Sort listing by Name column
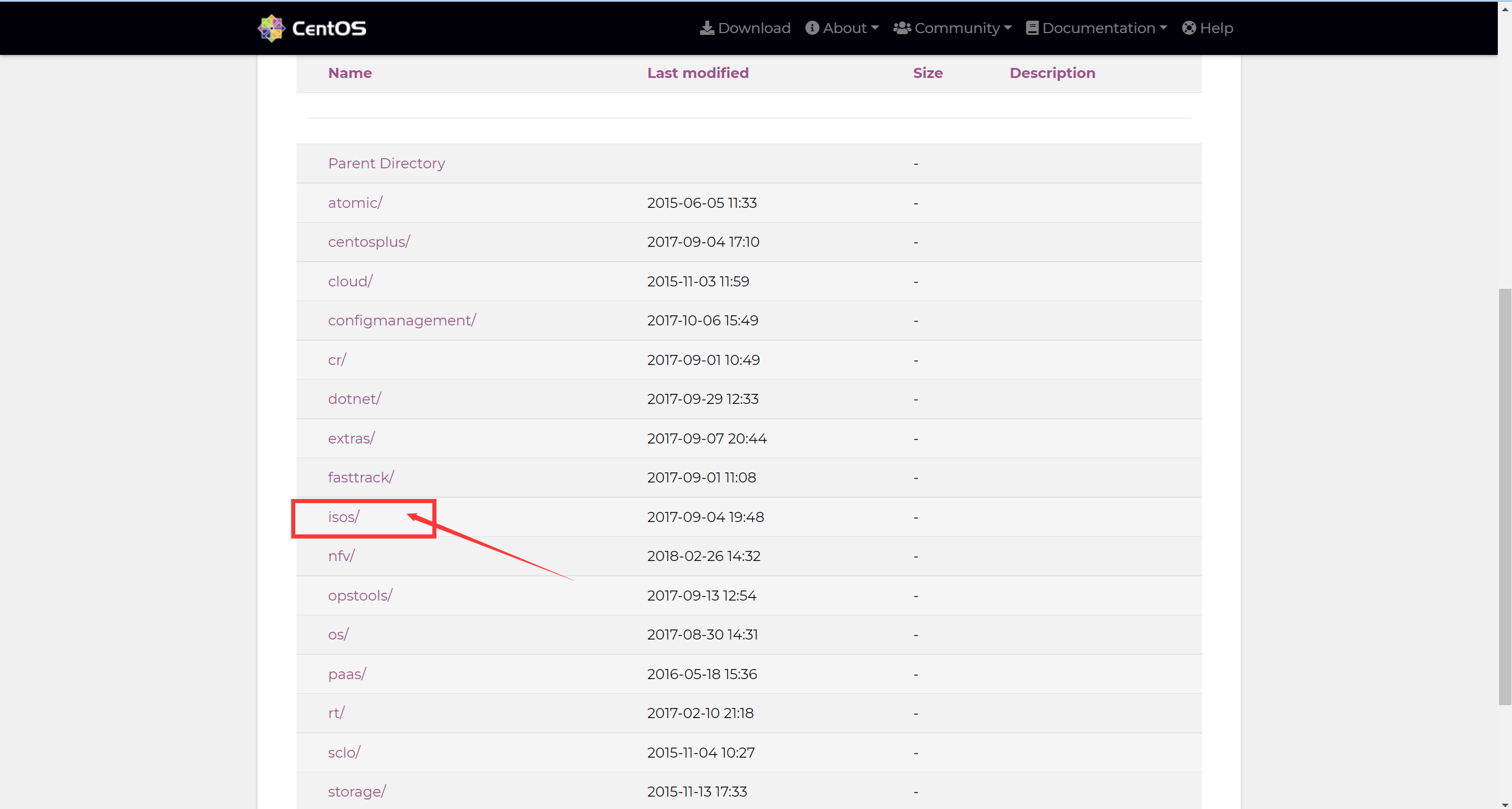Viewport: 1512px width, 809px height. pos(350,73)
